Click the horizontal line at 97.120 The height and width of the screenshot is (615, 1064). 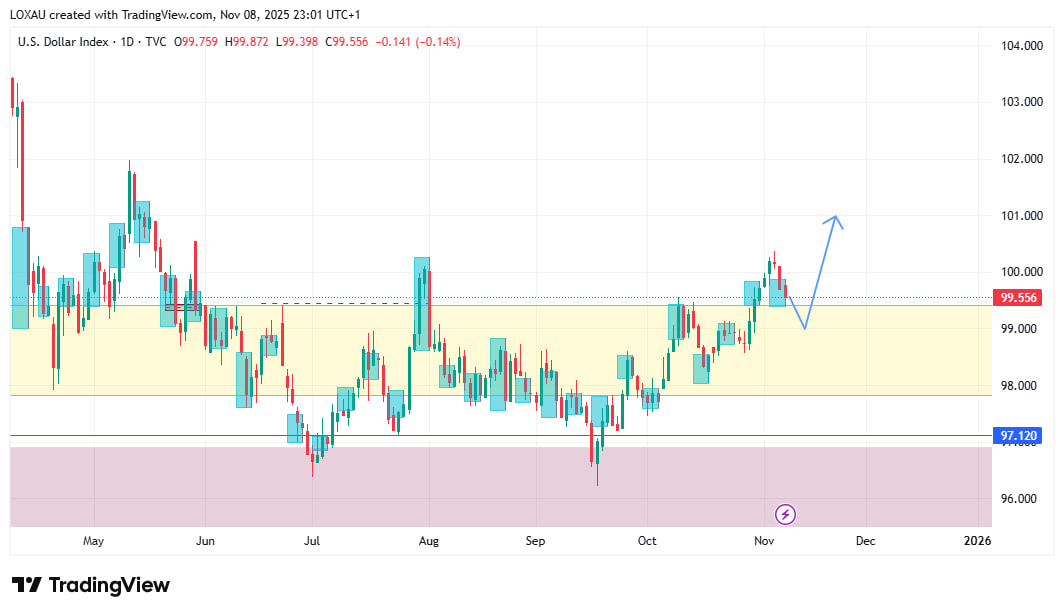point(500,436)
